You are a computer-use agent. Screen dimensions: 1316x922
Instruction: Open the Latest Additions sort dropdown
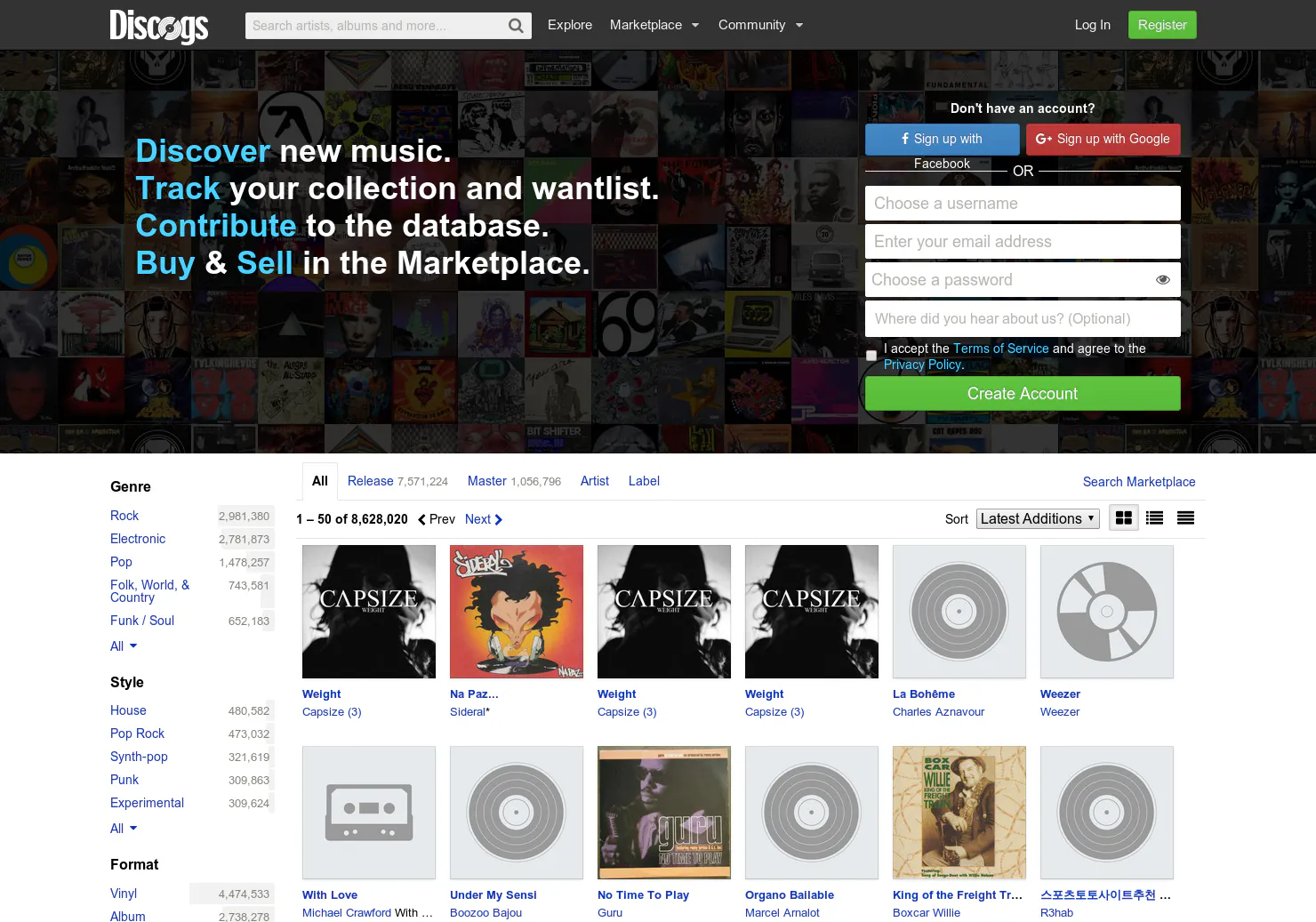click(x=1039, y=518)
